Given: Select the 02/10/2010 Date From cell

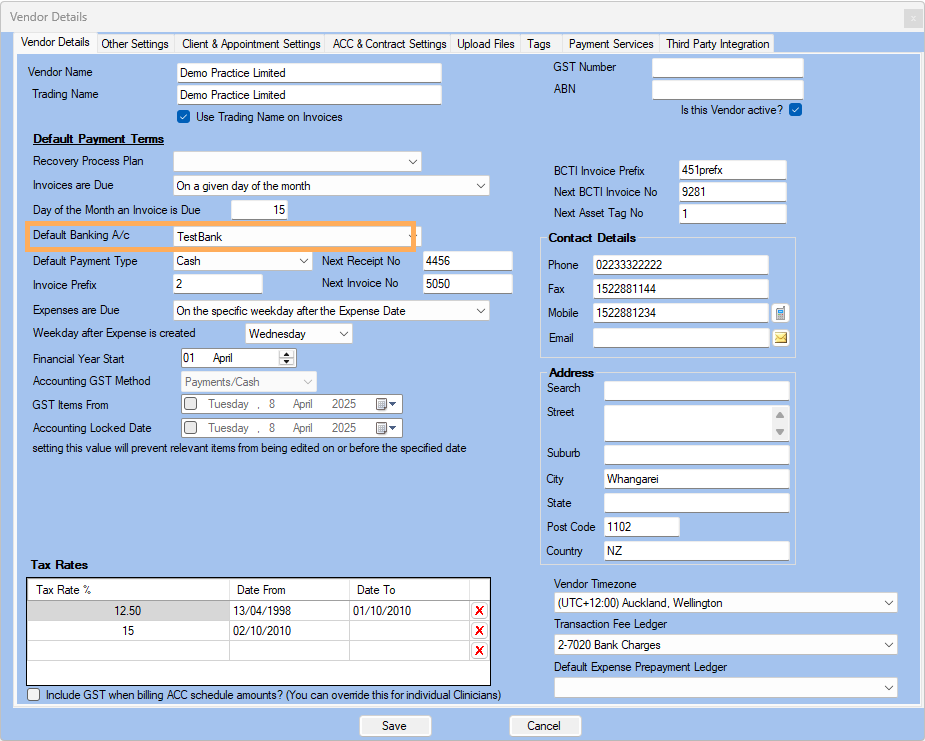Looking at the screenshot, I should (289, 631).
